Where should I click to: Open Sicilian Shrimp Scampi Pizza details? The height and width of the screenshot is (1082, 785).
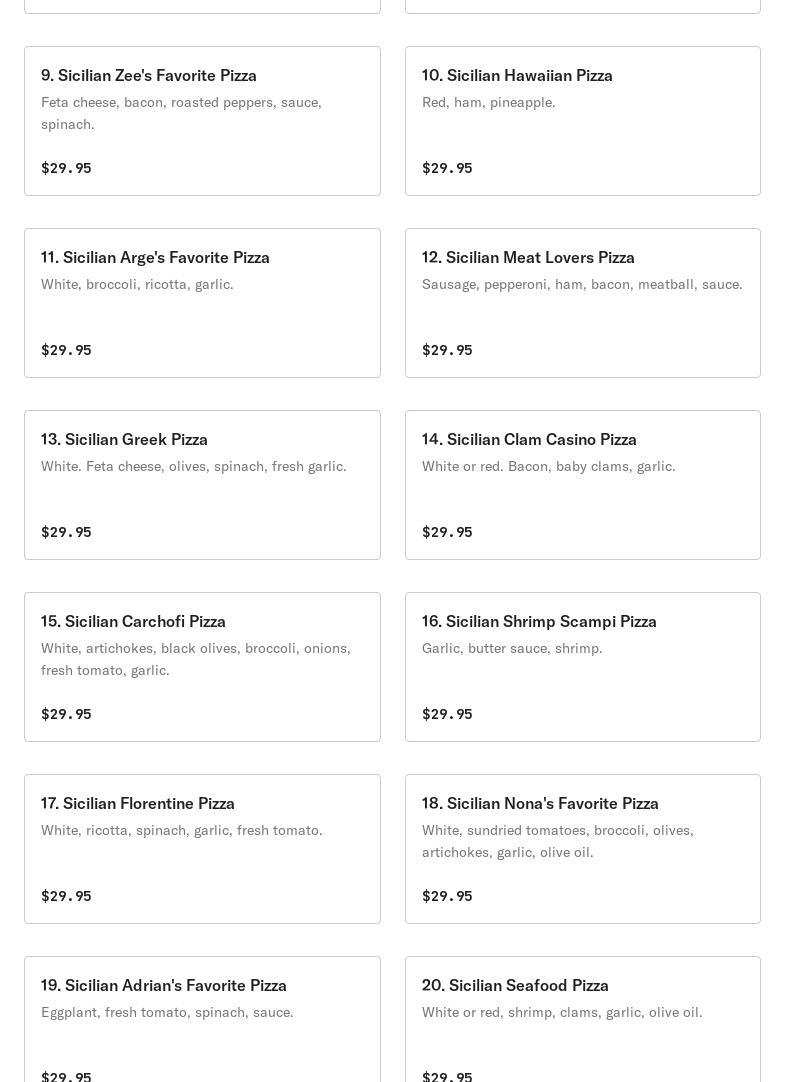point(539,622)
